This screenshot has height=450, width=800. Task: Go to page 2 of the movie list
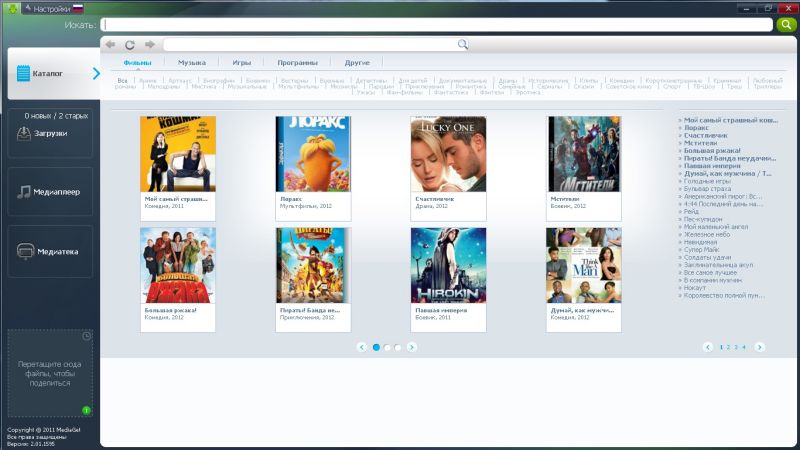click(x=729, y=347)
